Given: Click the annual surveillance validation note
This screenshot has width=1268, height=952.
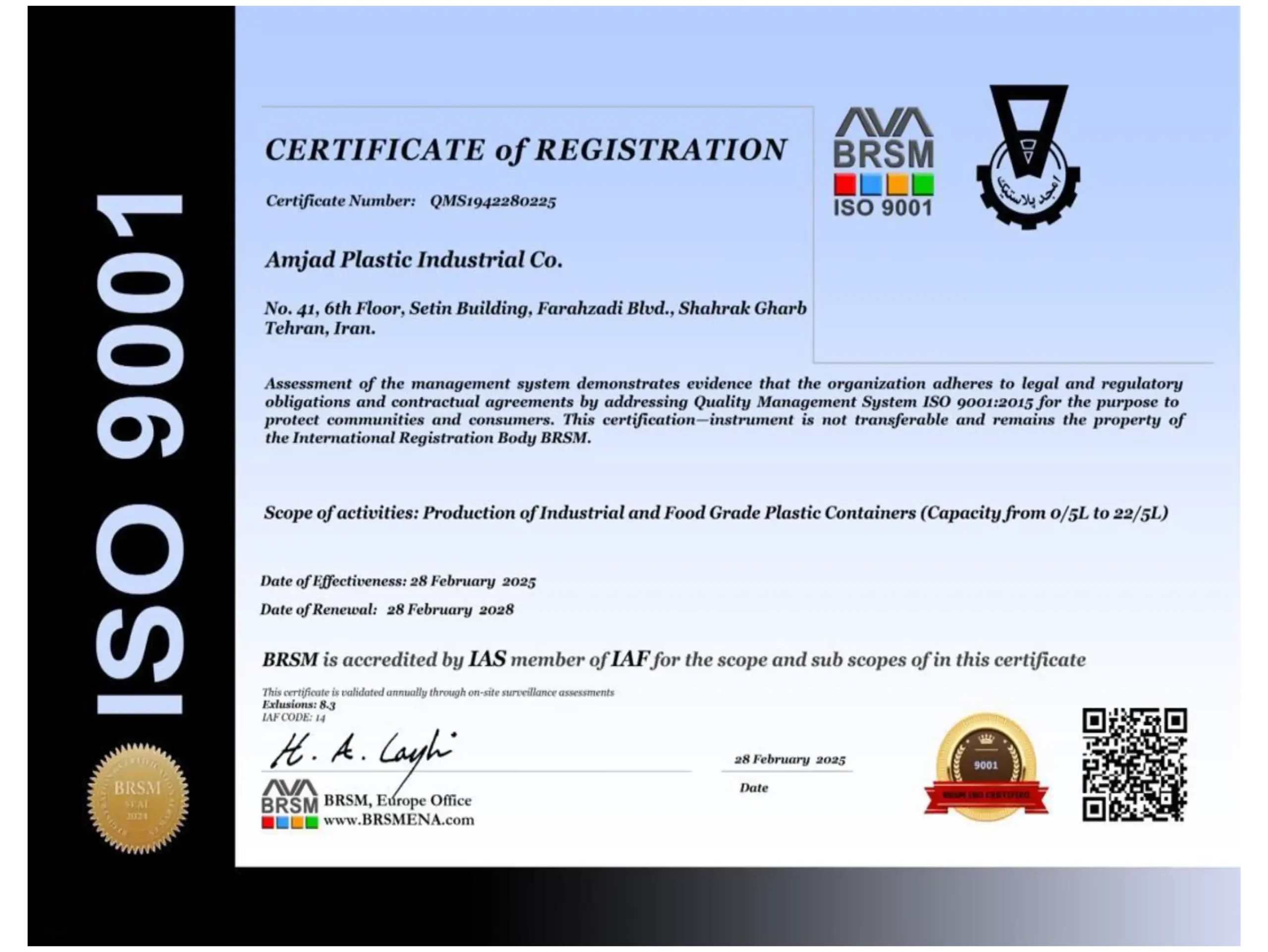Looking at the screenshot, I should point(438,693).
